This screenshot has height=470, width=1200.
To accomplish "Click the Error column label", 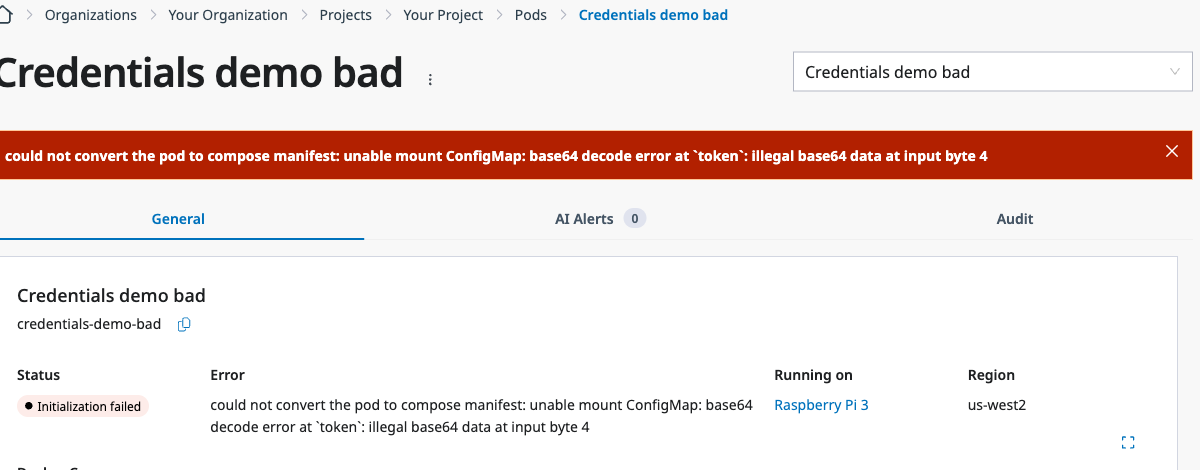I will (227, 375).
